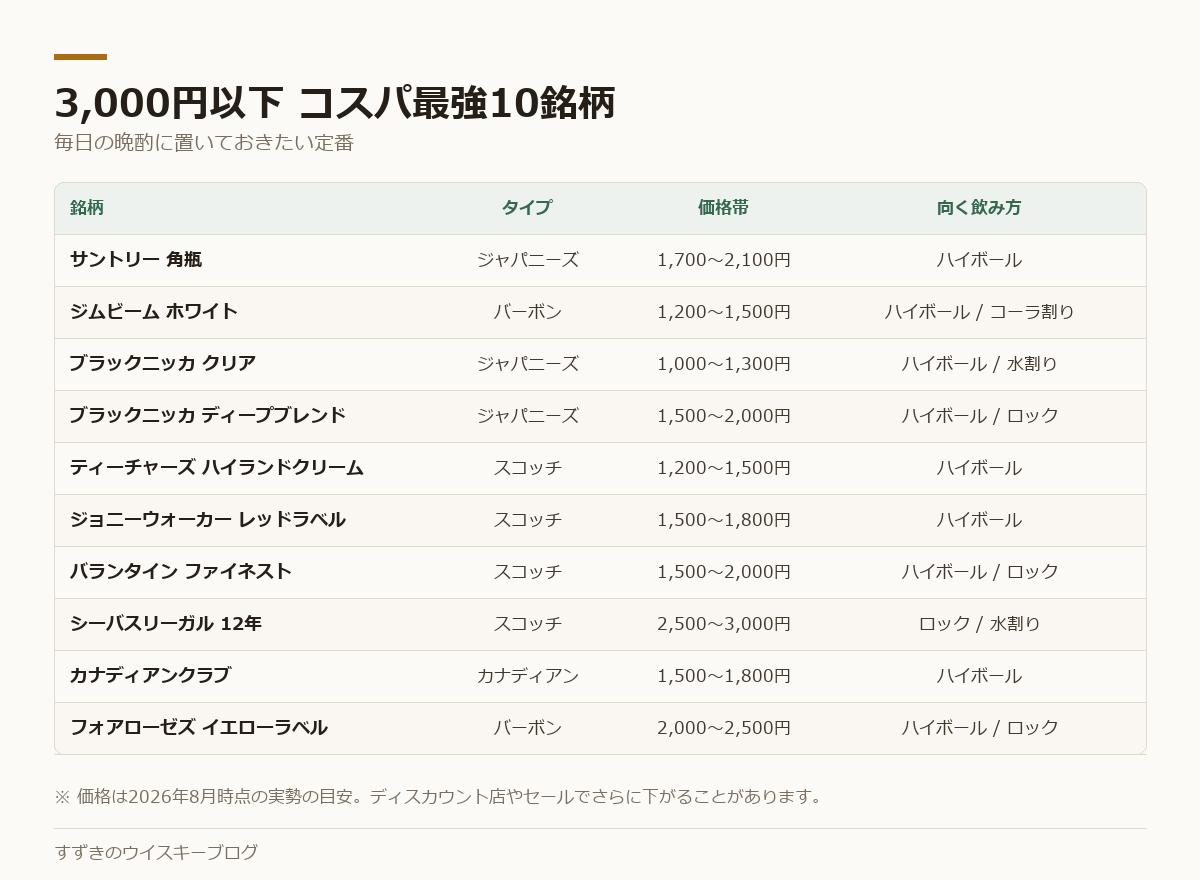Click price 2,000〜2,500円 in the table
Viewport: 1200px width, 880px height.
click(x=724, y=728)
